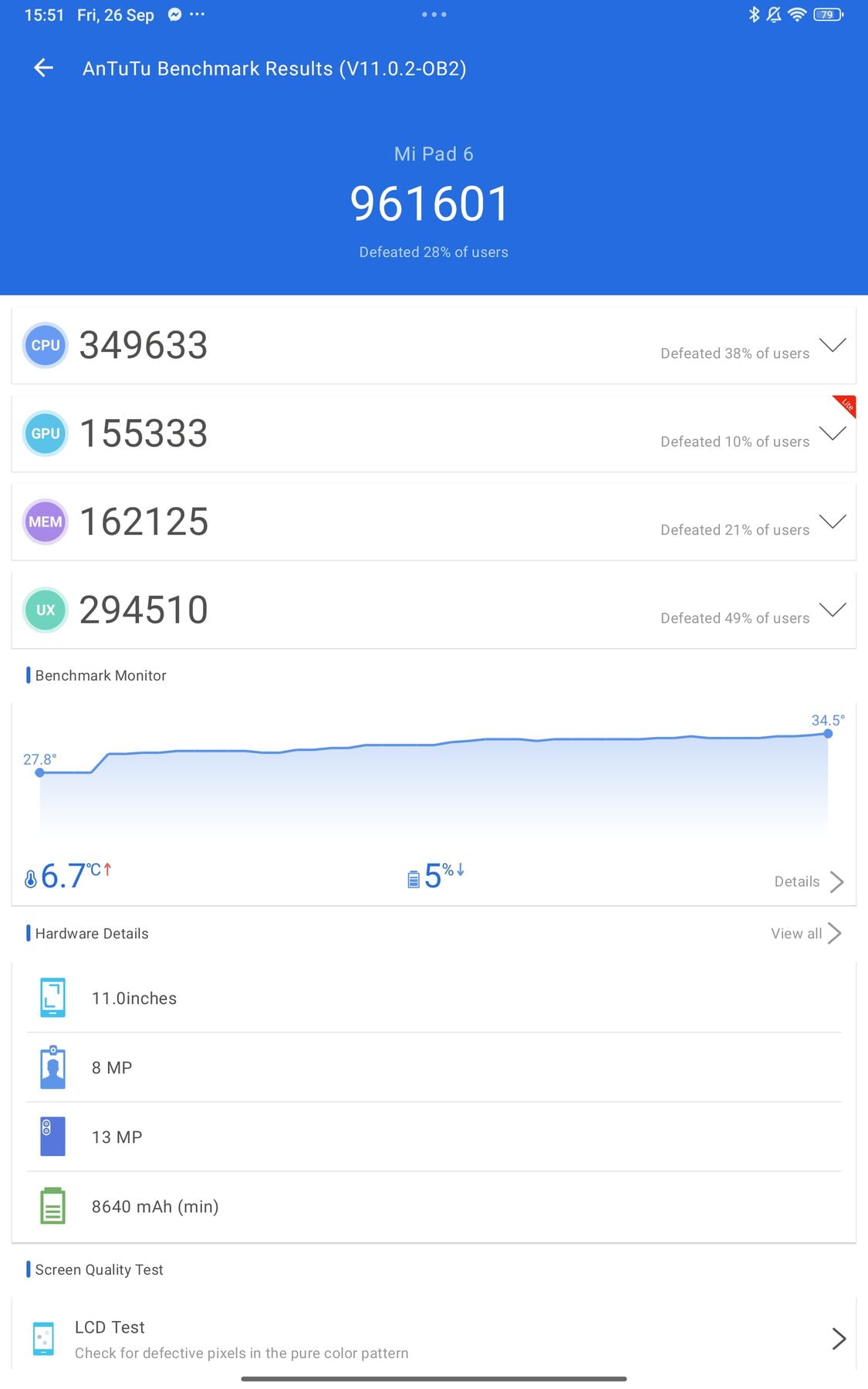Tap the Bluetooth status icon
The image size is (868, 1389).
click(754, 15)
